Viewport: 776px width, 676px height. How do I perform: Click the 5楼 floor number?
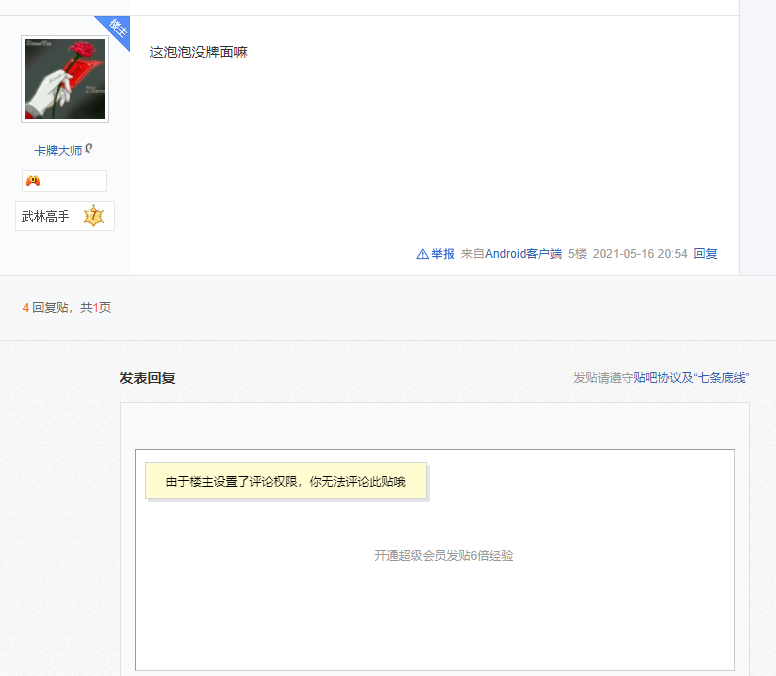(x=577, y=254)
